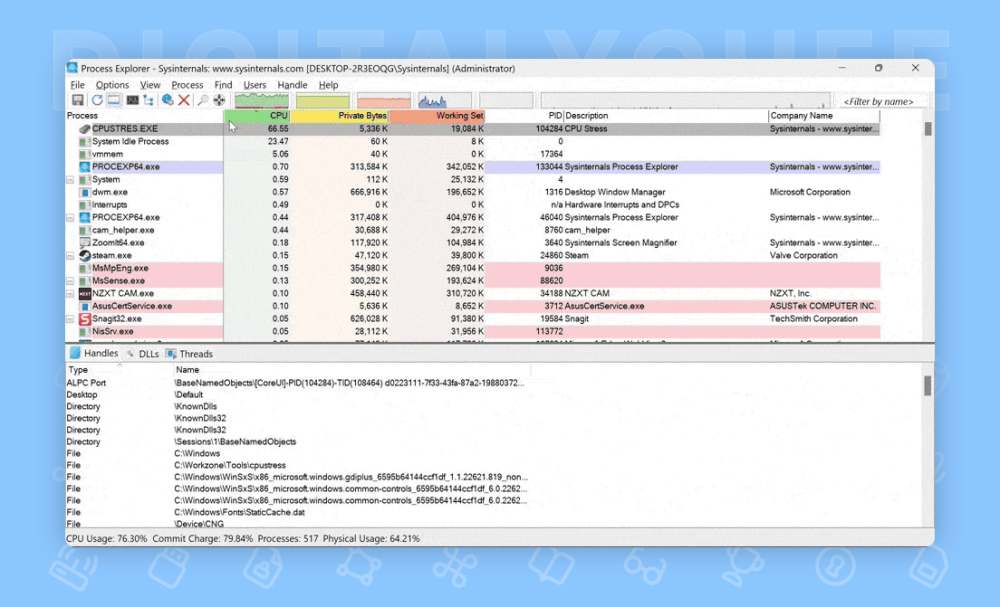Click the MsMpEng.exe process icon
Image resolution: width=1000 pixels, height=607 pixels.
tap(85, 268)
